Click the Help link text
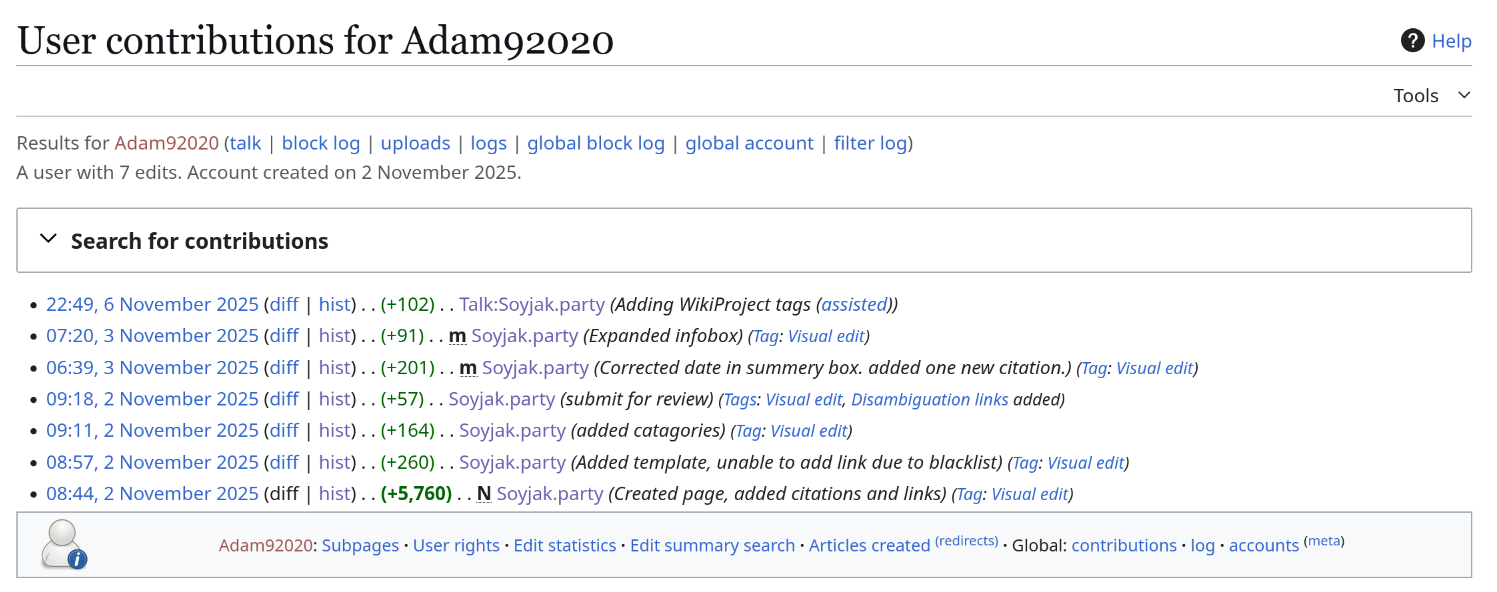This screenshot has height=592, width=1497. click(1451, 41)
